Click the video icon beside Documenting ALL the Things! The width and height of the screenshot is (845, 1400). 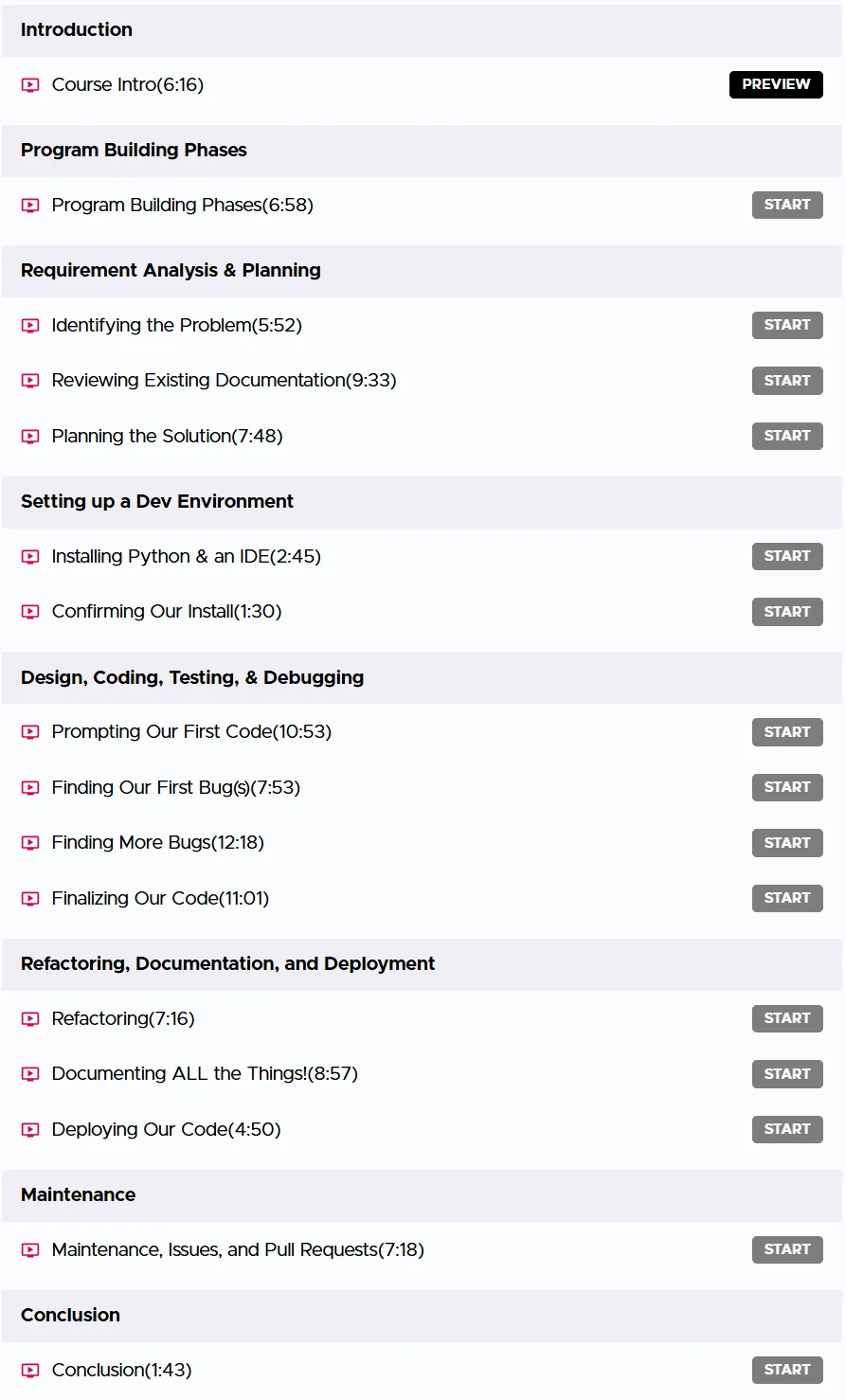30,1074
